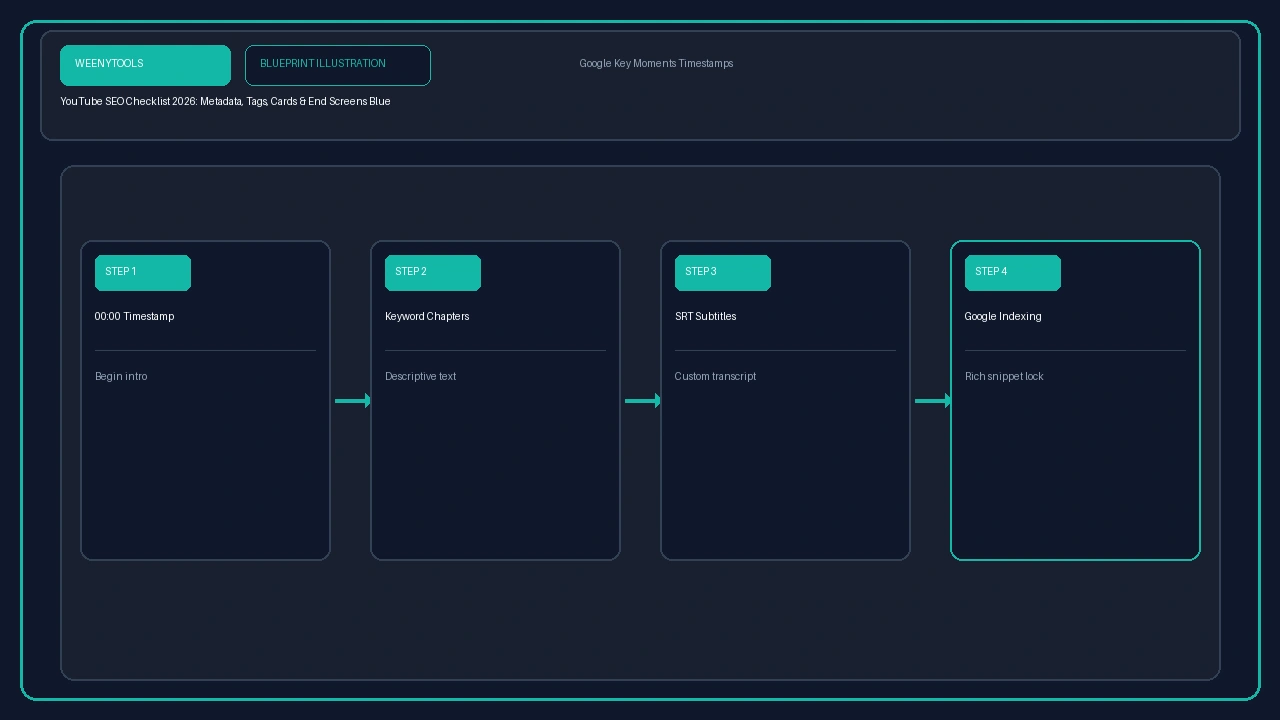The height and width of the screenshot is (720, 1280).
Task: Click the 00:00 Timestamp heading
Action: (134, 317)
